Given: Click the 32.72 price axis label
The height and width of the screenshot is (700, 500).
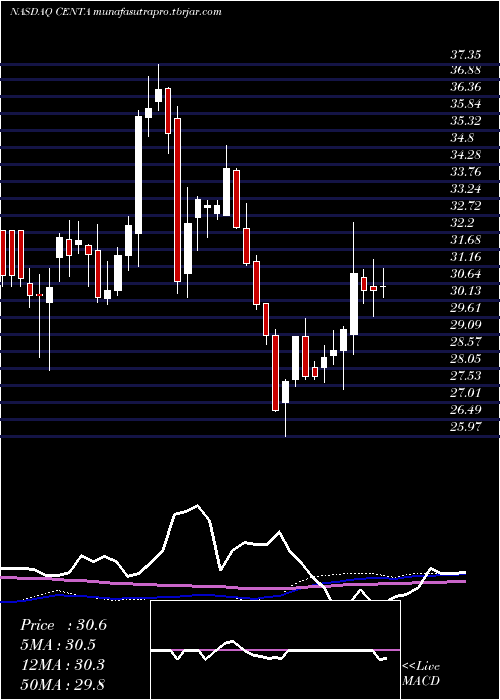Looking at the screenshot, I should (x=466, y=206).
